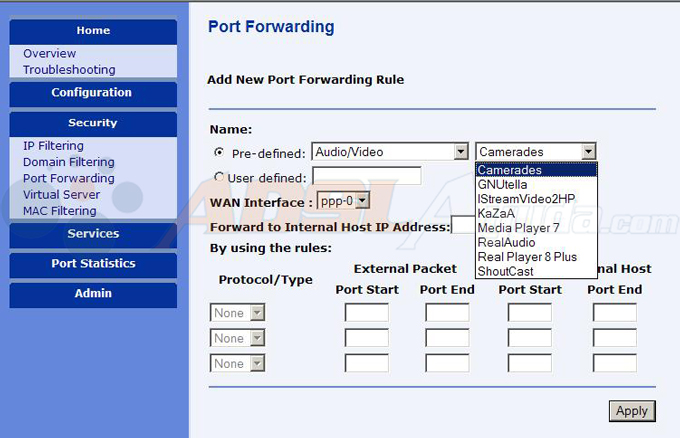Image resolution: width=680 pixels, height=438 pixels.
Task: Select the Pre-defined radio button
Action: (219, 152)
